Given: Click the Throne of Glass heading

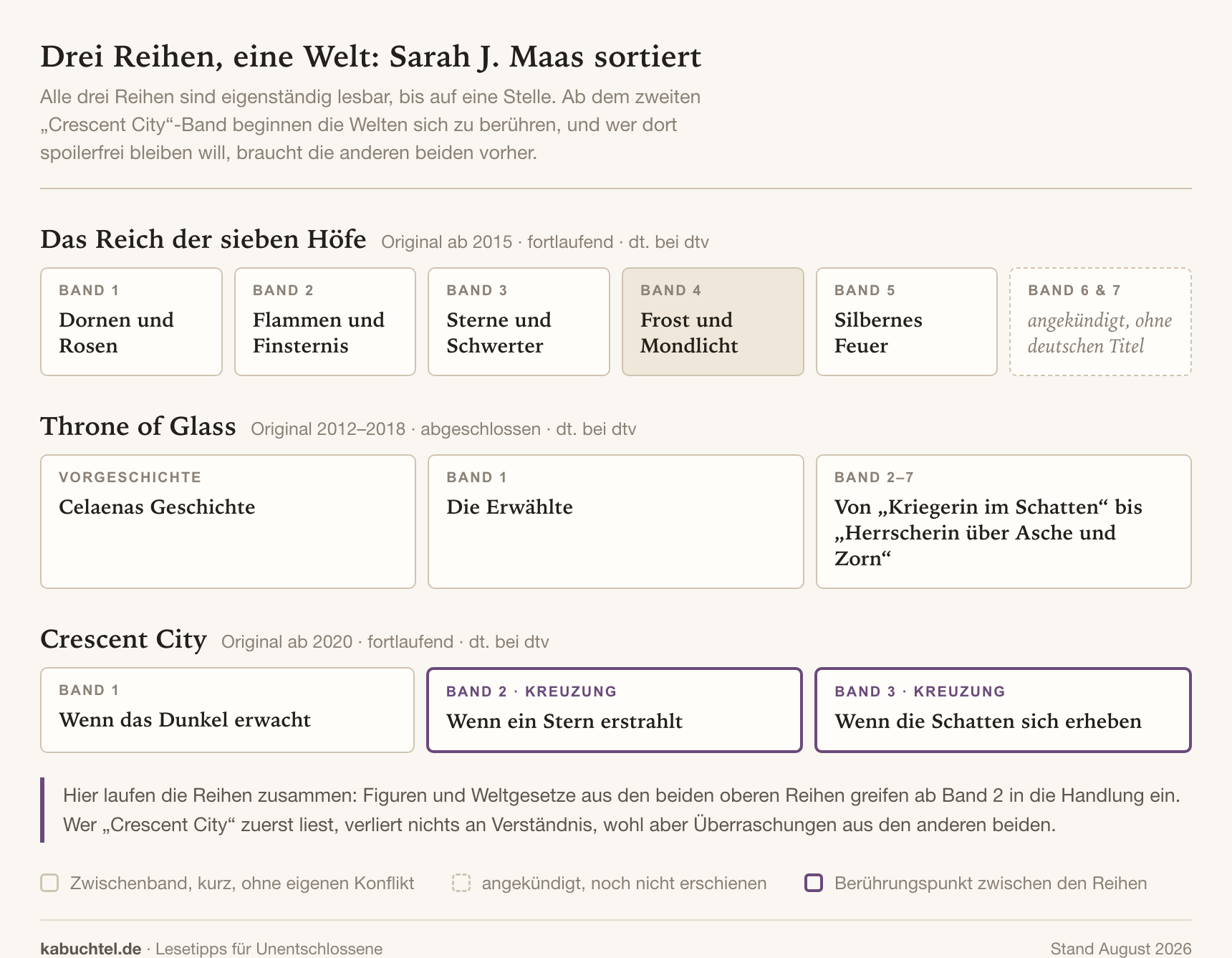Looking at the screenshot, I should tap(138, 426).
